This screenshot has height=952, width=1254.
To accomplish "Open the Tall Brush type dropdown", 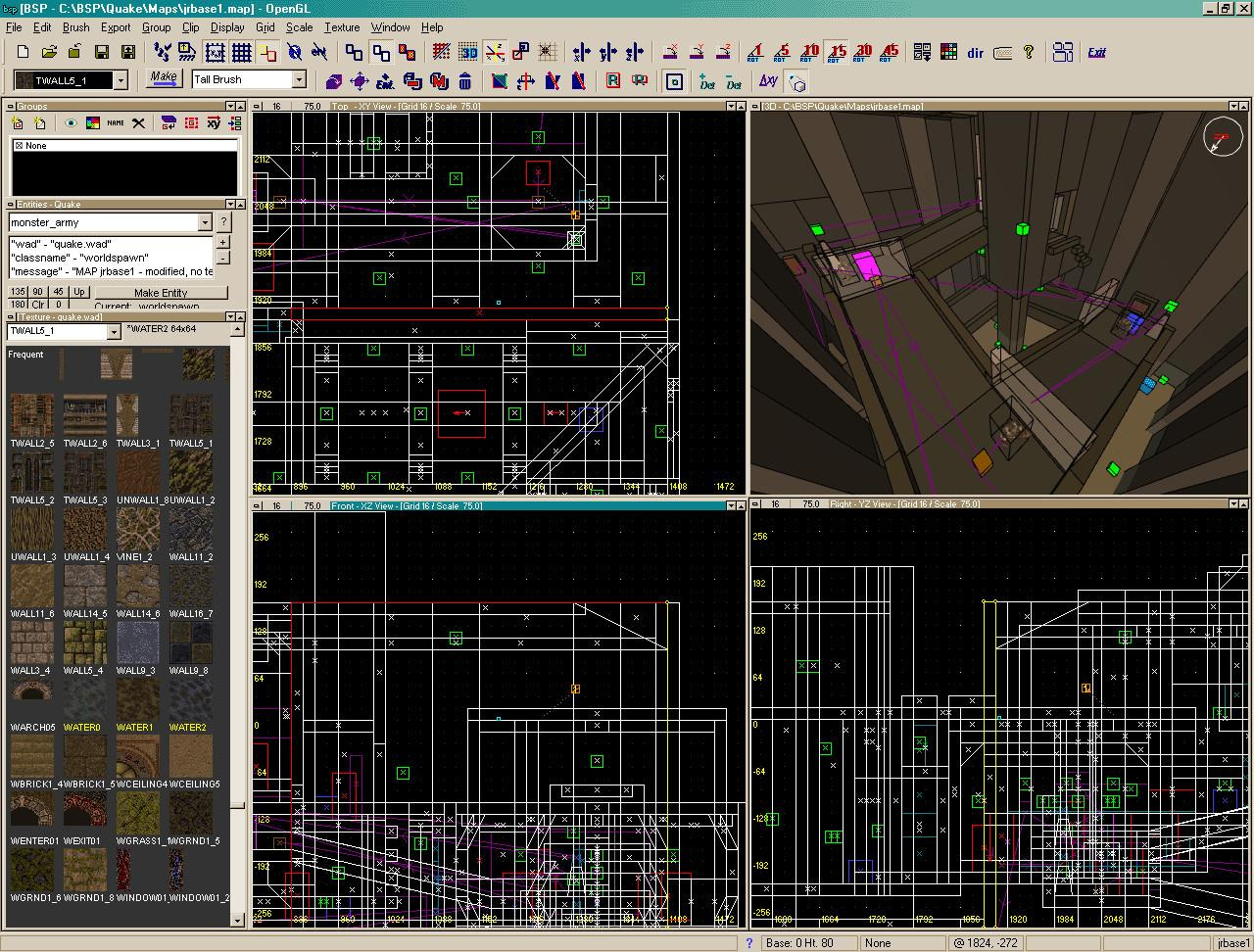I will (299, 79).
